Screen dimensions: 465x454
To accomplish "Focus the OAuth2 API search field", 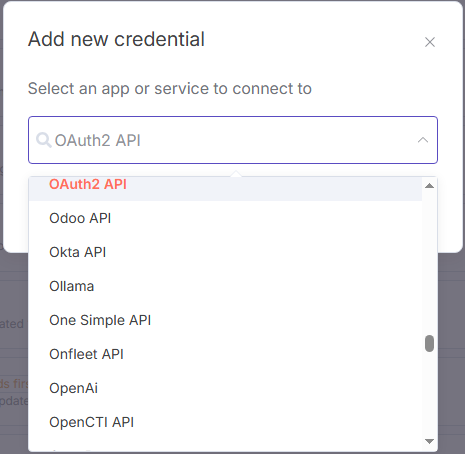I will [233, 140].
